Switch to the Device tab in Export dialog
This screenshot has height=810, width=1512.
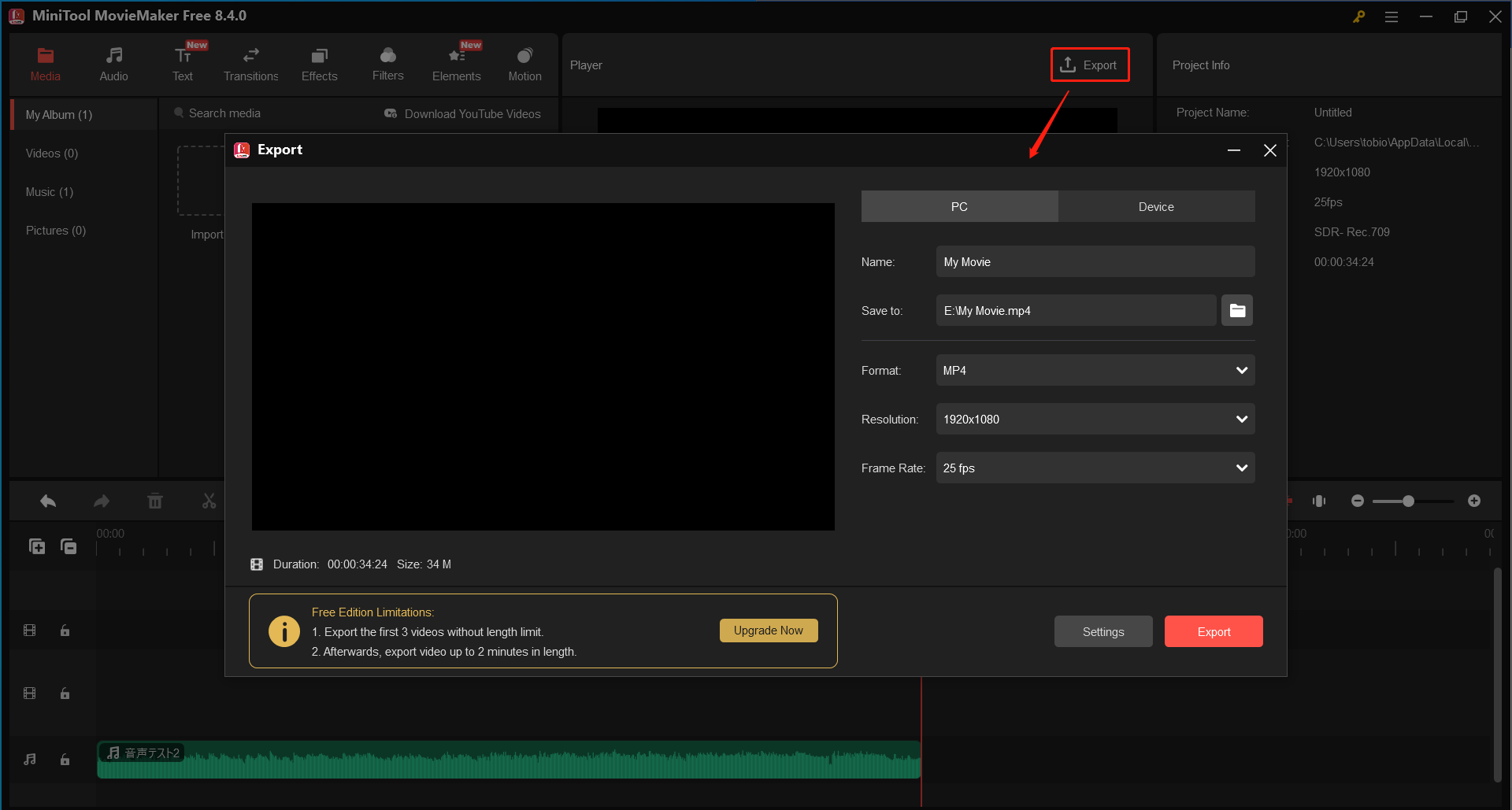coord(1155,206)
